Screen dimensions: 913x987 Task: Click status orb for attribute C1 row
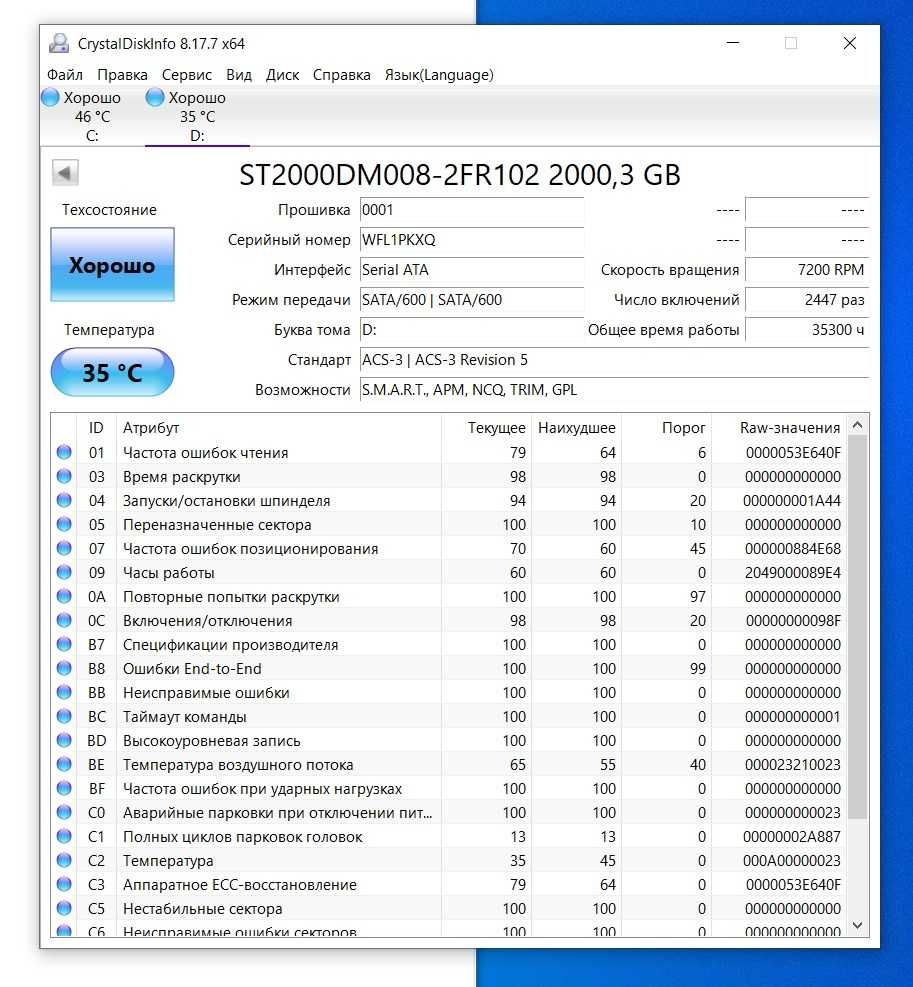click(64, 836)
